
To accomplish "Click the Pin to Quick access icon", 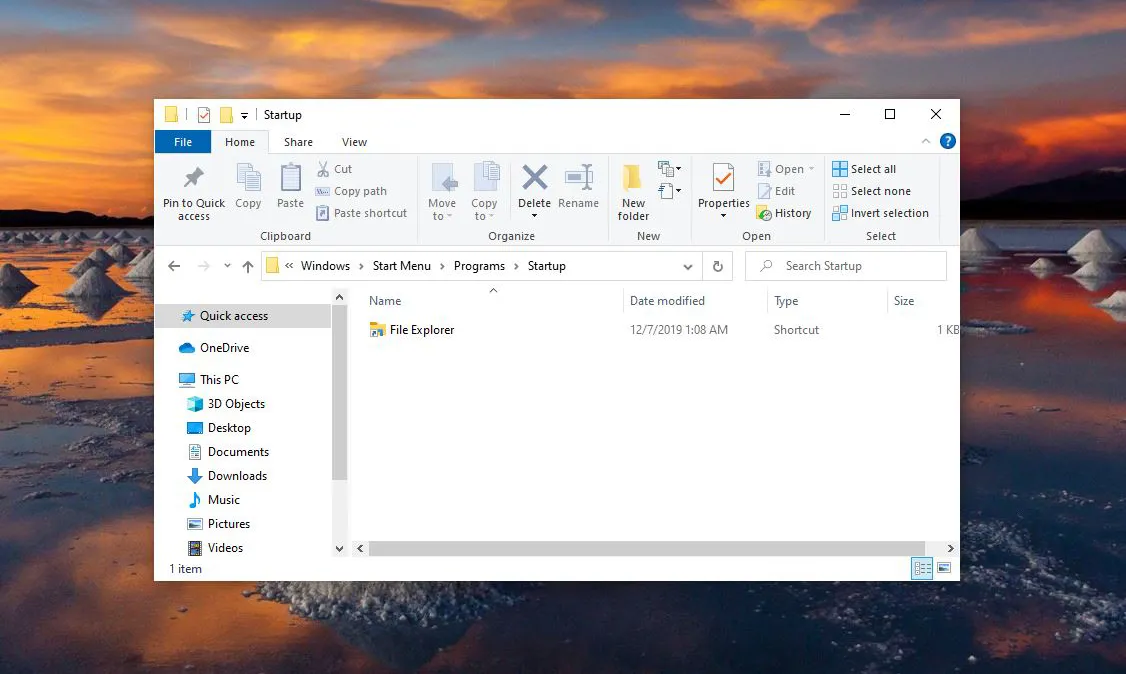I will (x=194, y=180).
